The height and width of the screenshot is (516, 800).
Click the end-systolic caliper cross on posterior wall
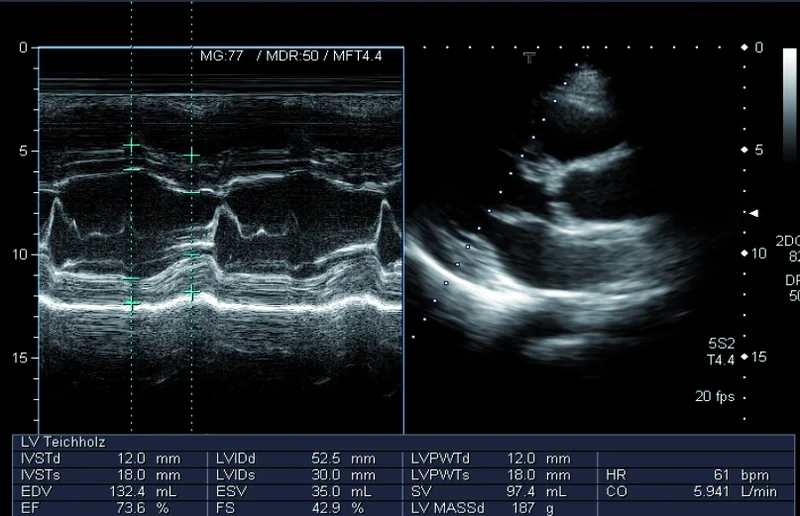pyautogui.click(x=192, y=292)
